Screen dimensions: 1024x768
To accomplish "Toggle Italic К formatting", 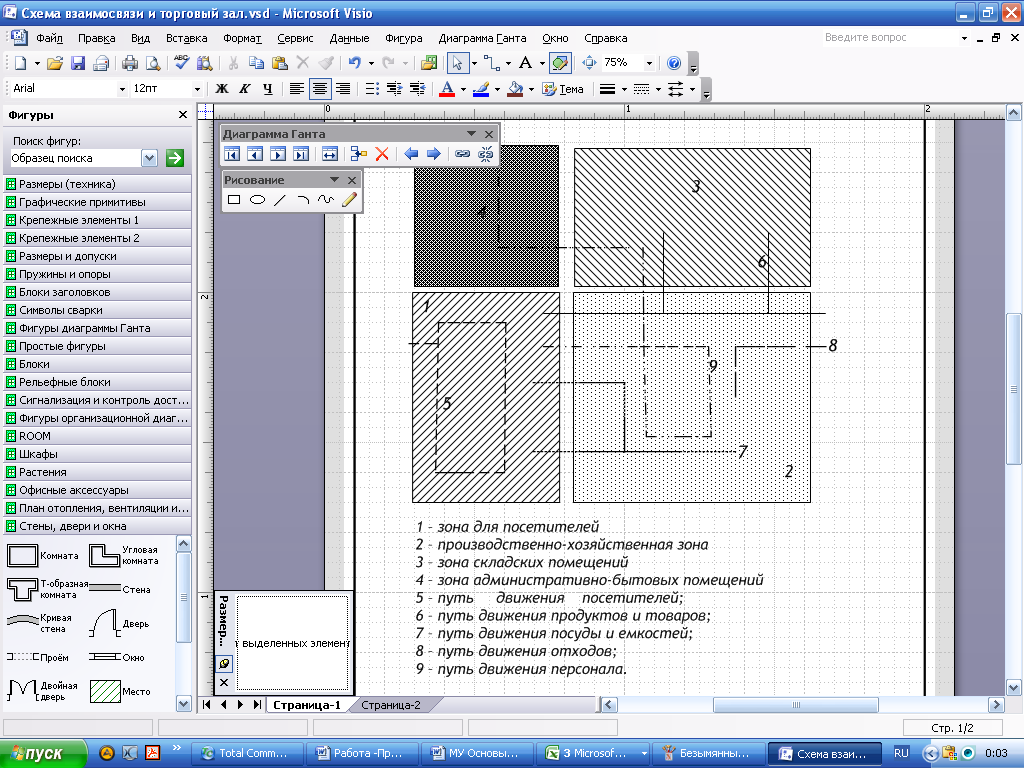I will 245,89.
